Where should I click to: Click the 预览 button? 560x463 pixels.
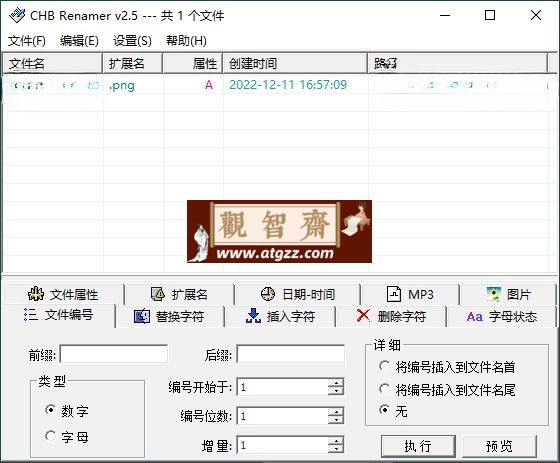pyautogui.click(x=499, y=446)
